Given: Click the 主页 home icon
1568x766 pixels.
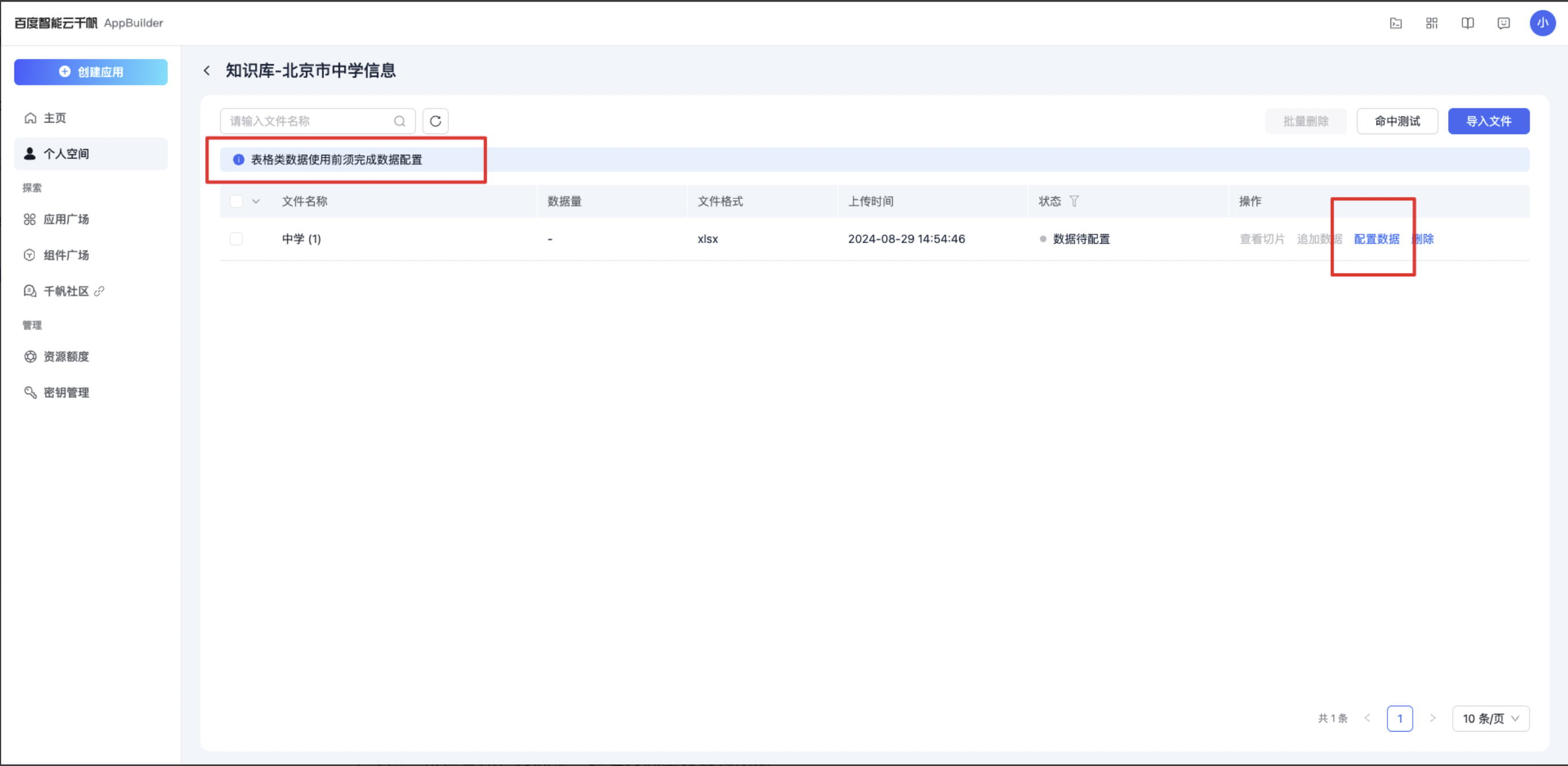Looking at the screenshot, I should point(30,118).
